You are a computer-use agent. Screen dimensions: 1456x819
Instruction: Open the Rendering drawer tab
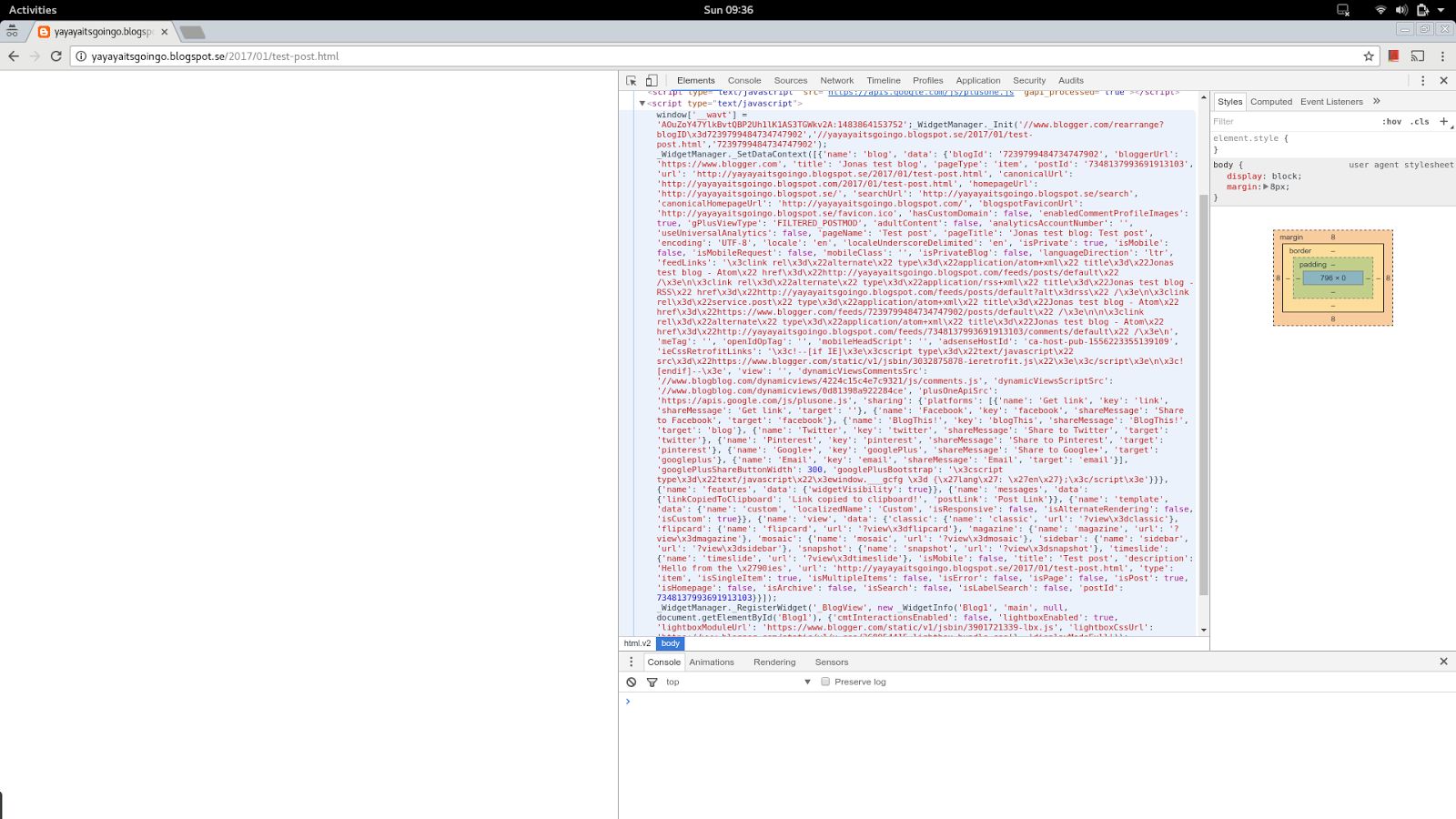click(774, 662)
